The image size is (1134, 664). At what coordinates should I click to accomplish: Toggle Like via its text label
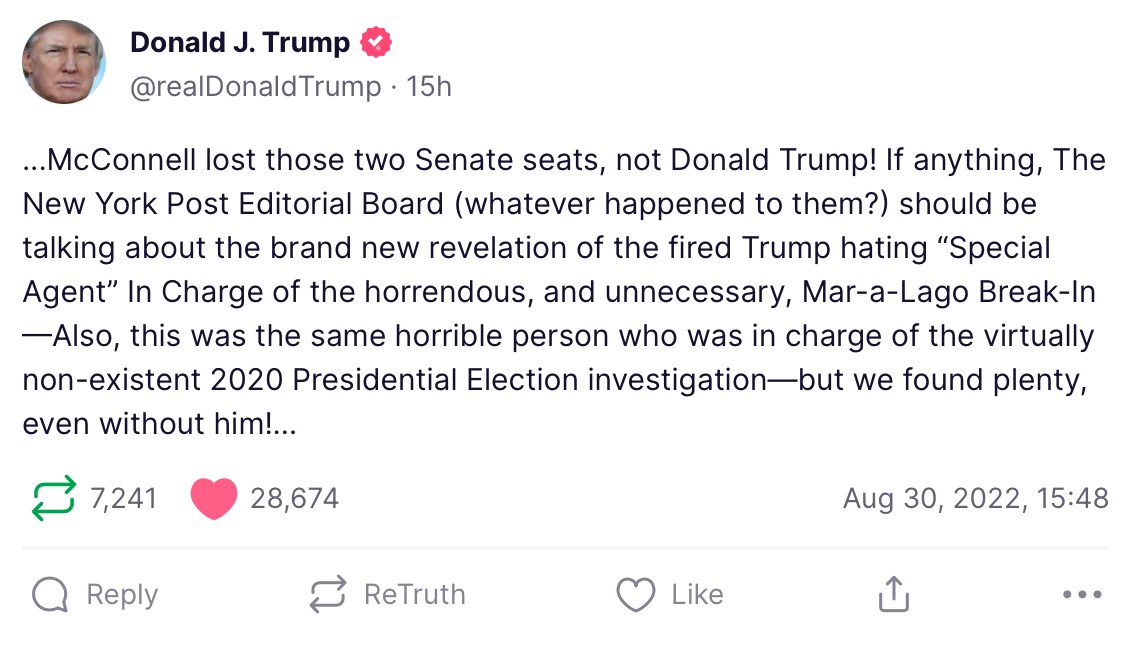point(697,595)
